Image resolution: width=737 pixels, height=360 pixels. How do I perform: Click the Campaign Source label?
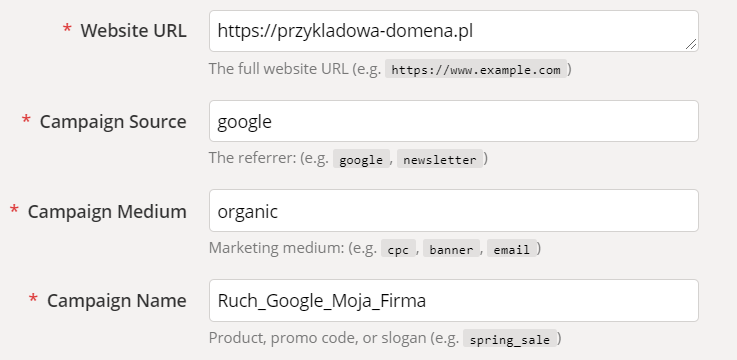tap(113, 122)
